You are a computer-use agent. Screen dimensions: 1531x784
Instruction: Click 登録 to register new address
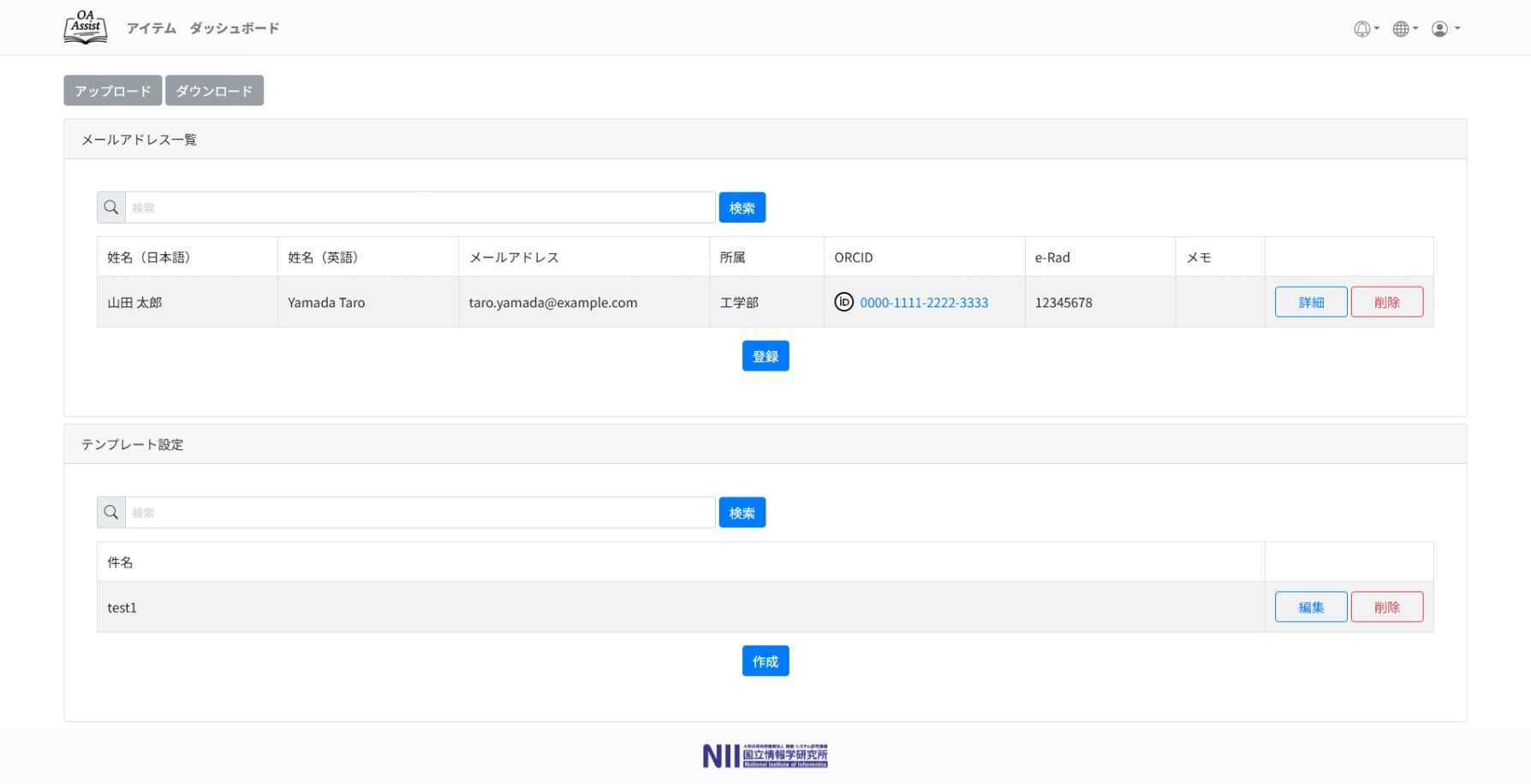(765, 356)
